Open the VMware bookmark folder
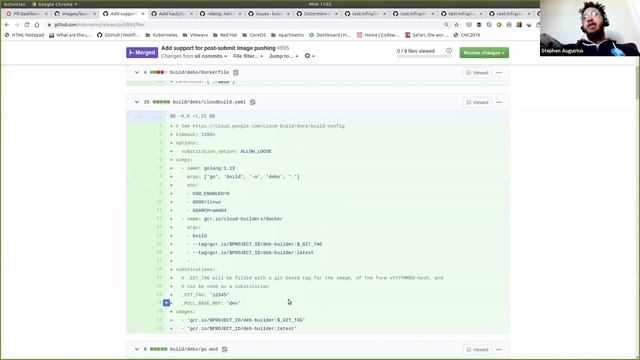 tap(196, 35)
